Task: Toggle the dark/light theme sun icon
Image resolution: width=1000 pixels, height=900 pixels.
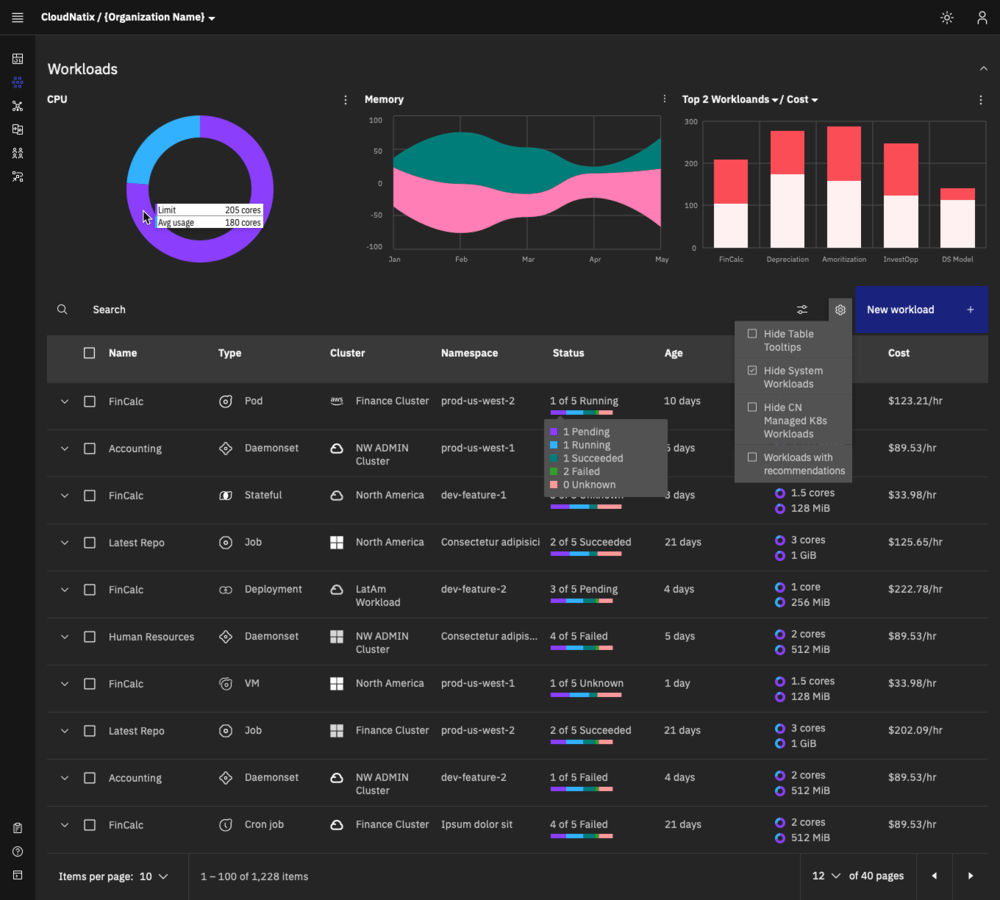Action: tap(946, 17)
